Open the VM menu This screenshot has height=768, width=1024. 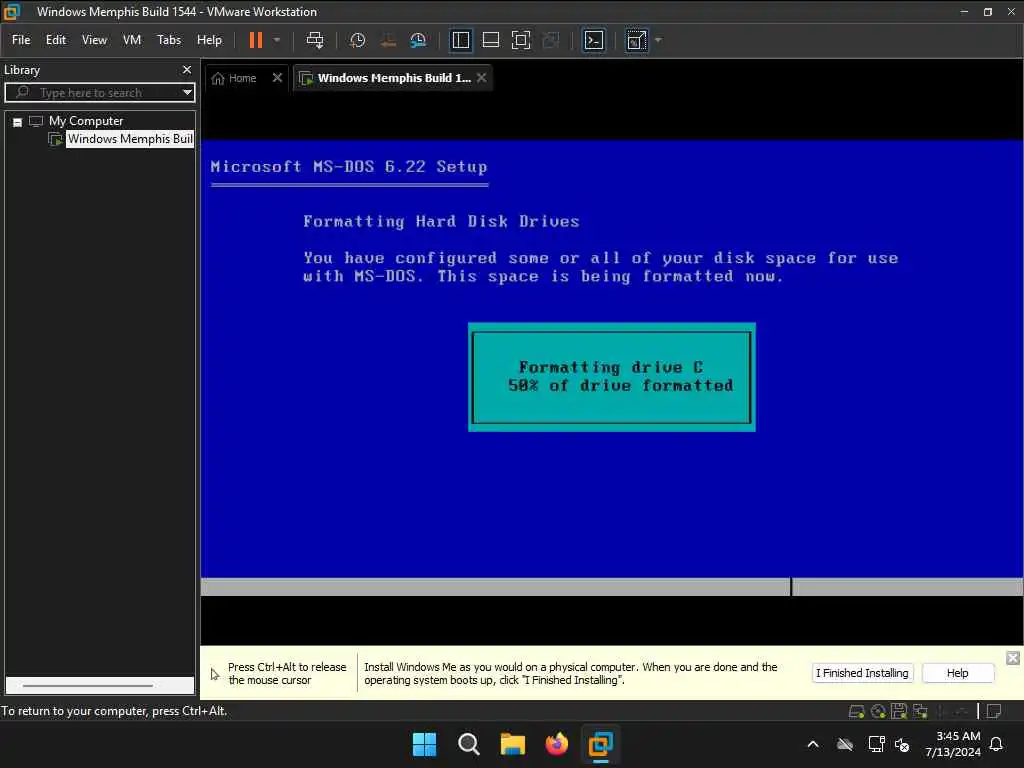point(132,40)
